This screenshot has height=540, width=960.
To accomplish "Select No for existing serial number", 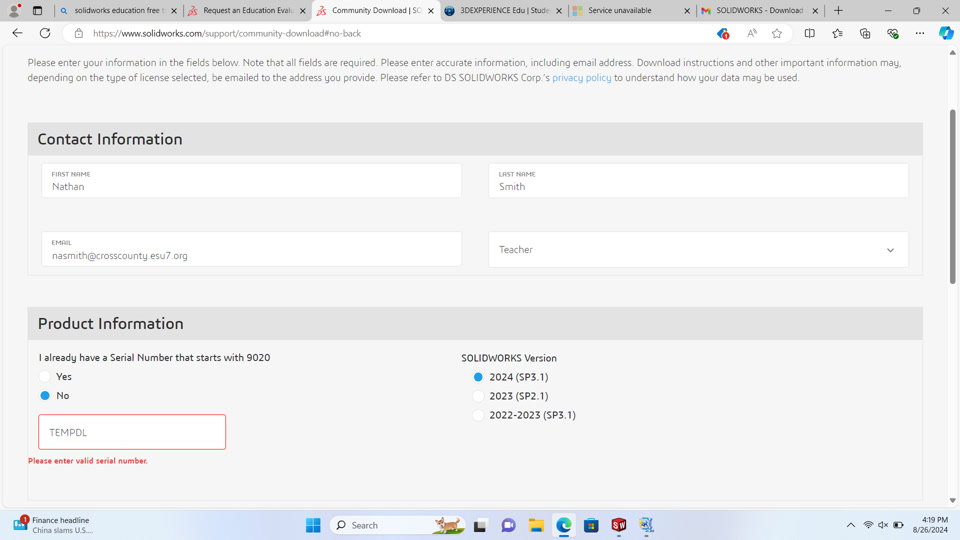I will (45, 396).
